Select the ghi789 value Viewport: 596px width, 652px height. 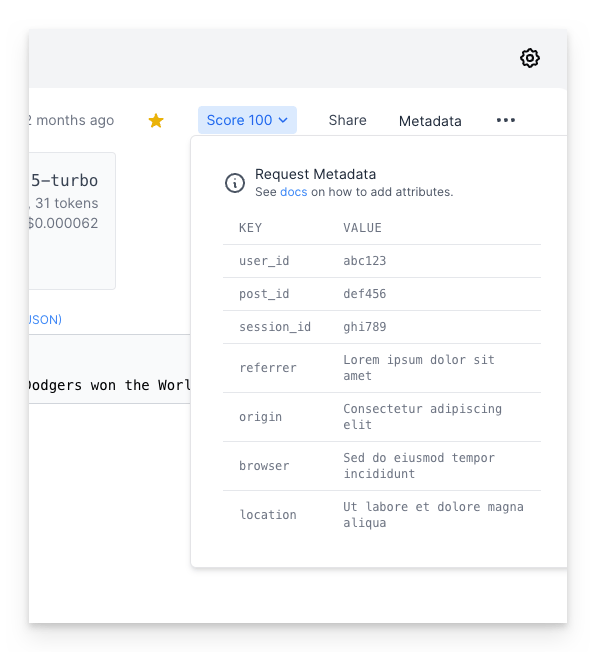tap(364, 327)
